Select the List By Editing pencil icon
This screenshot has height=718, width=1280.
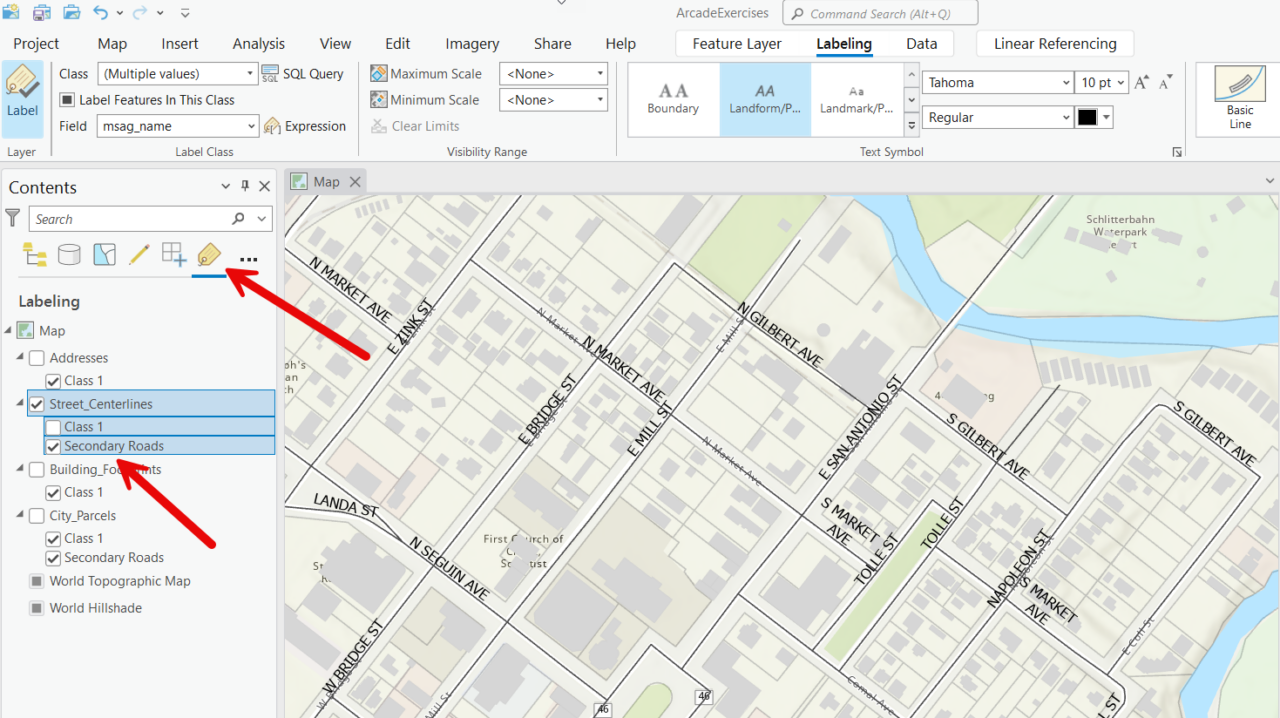[x=138, y=254]
